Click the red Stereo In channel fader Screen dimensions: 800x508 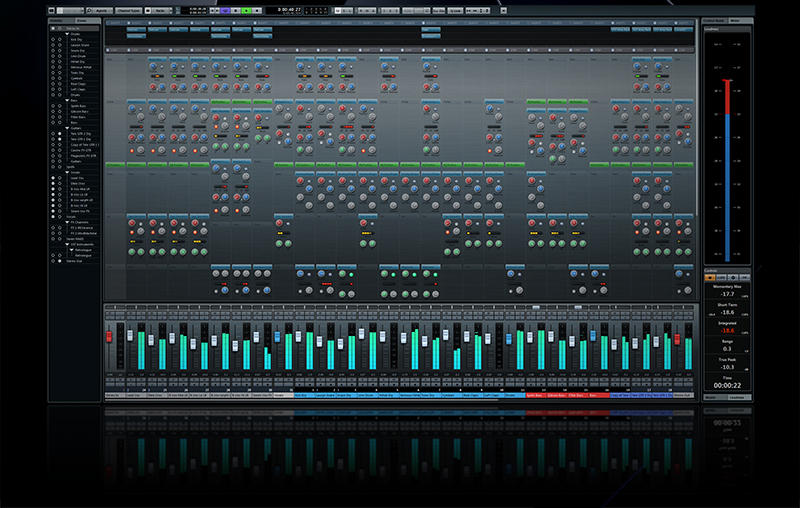pyautogui.click(x=109, y=337)
